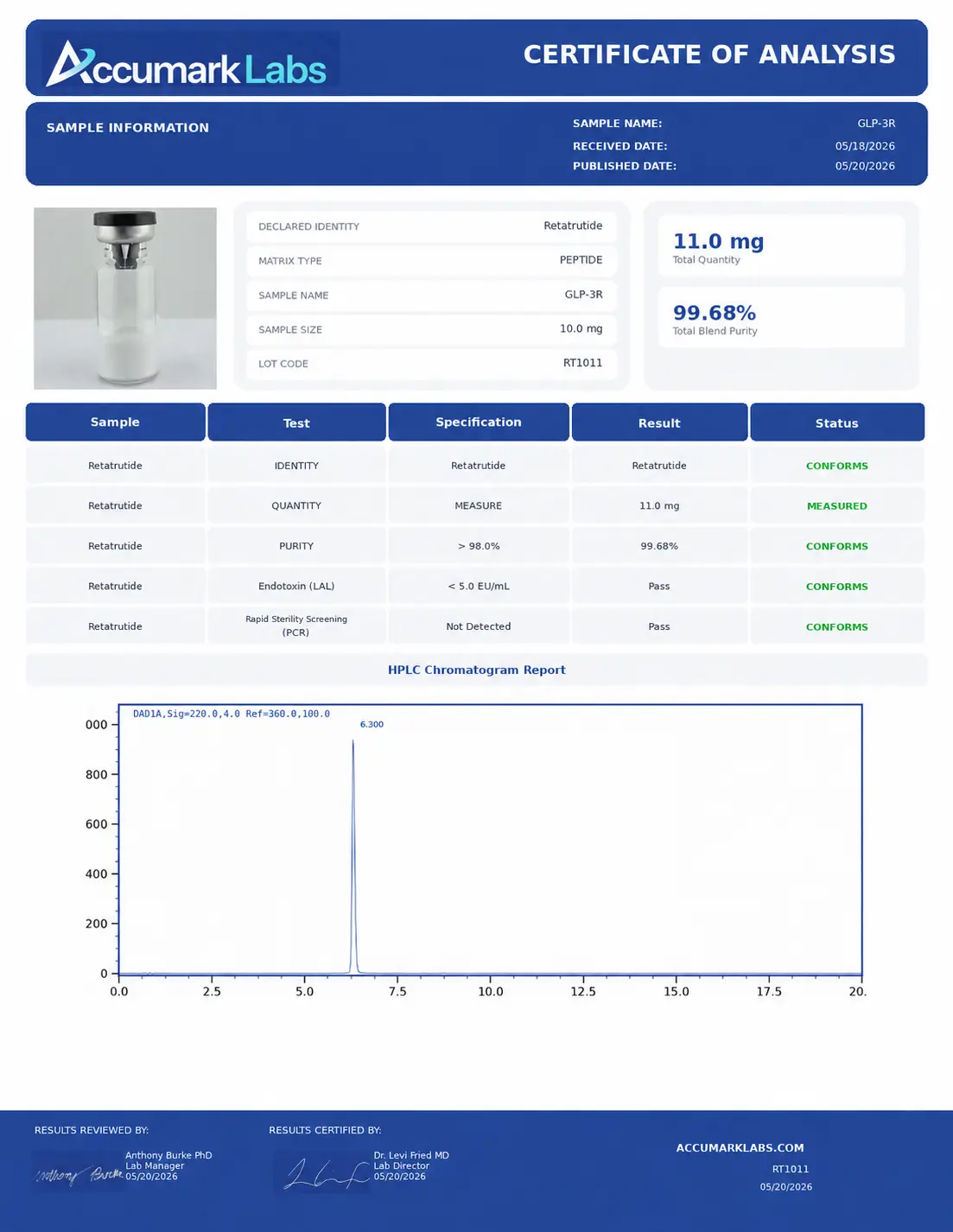Select the 'Total Quantity' caption
953x1232 pixels.
click(707, 260)
